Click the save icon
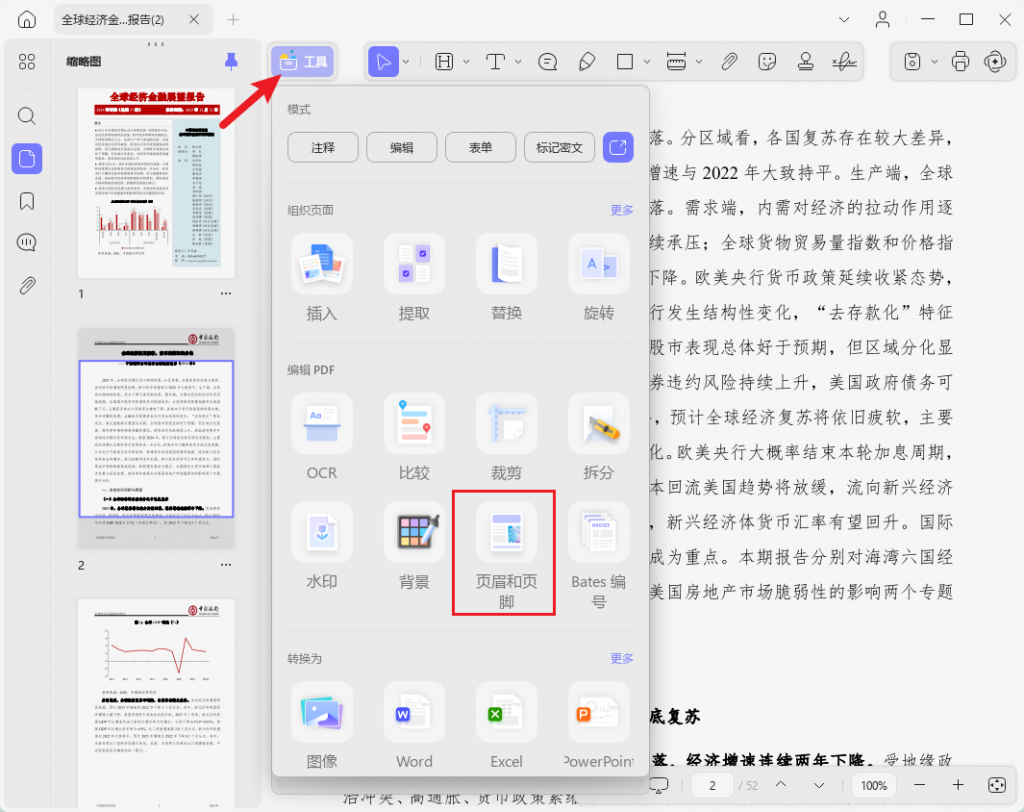This screenshot has height=812, width=1024. 912,61
